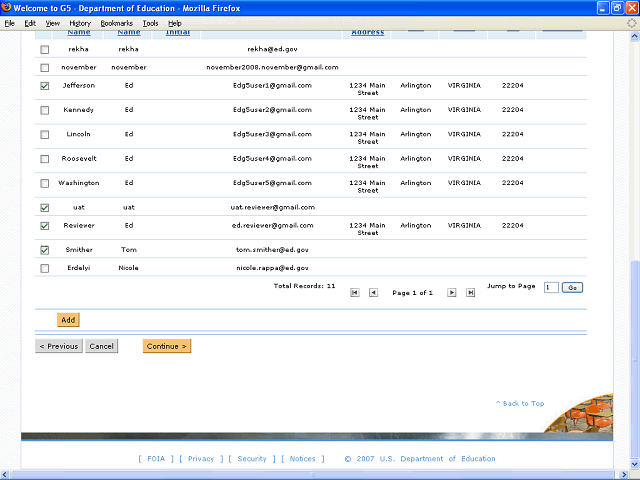Click throbber icon at menu bar right
Viewport: 640px width, 480px height.
631,22
